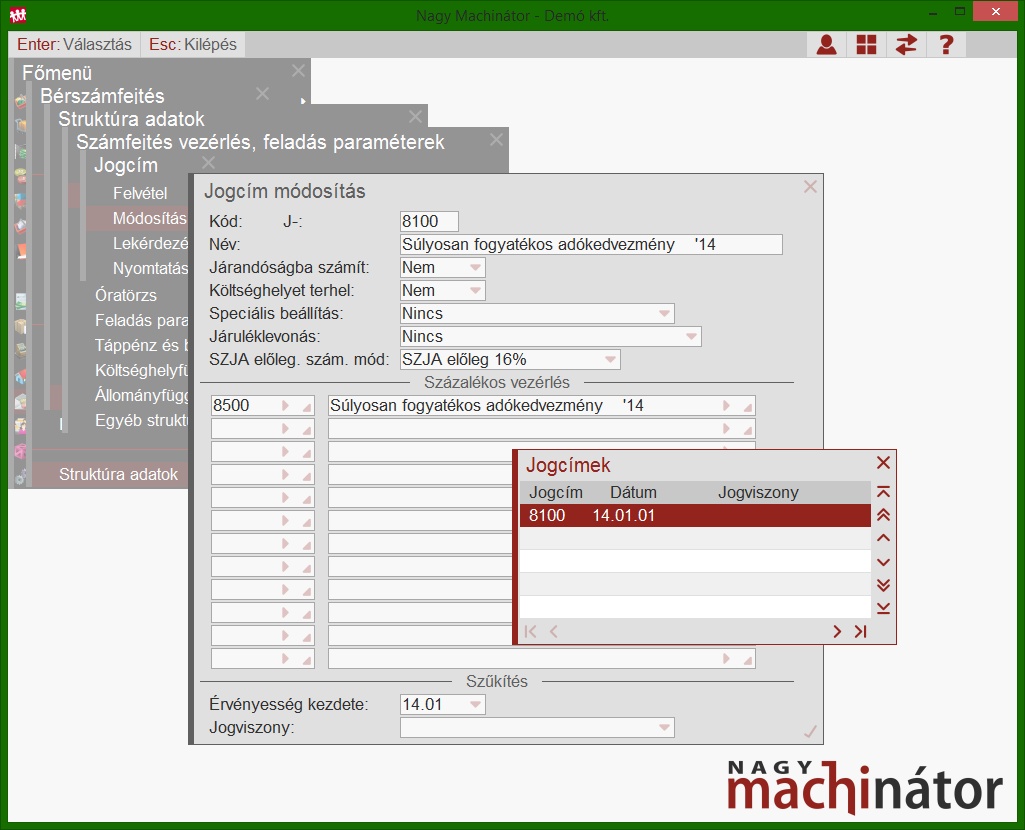Open Állományfüggő menu item
Viewport: 1025px width, 830px height.
(142, 395)
